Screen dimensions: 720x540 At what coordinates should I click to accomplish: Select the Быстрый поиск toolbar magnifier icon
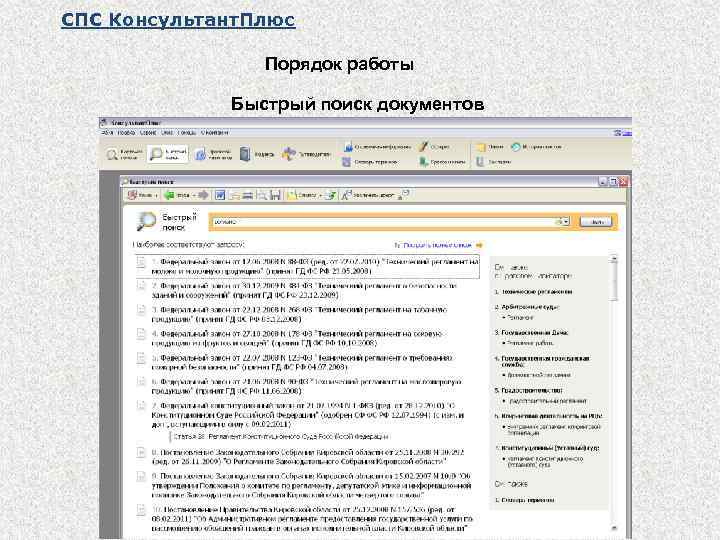157,154
